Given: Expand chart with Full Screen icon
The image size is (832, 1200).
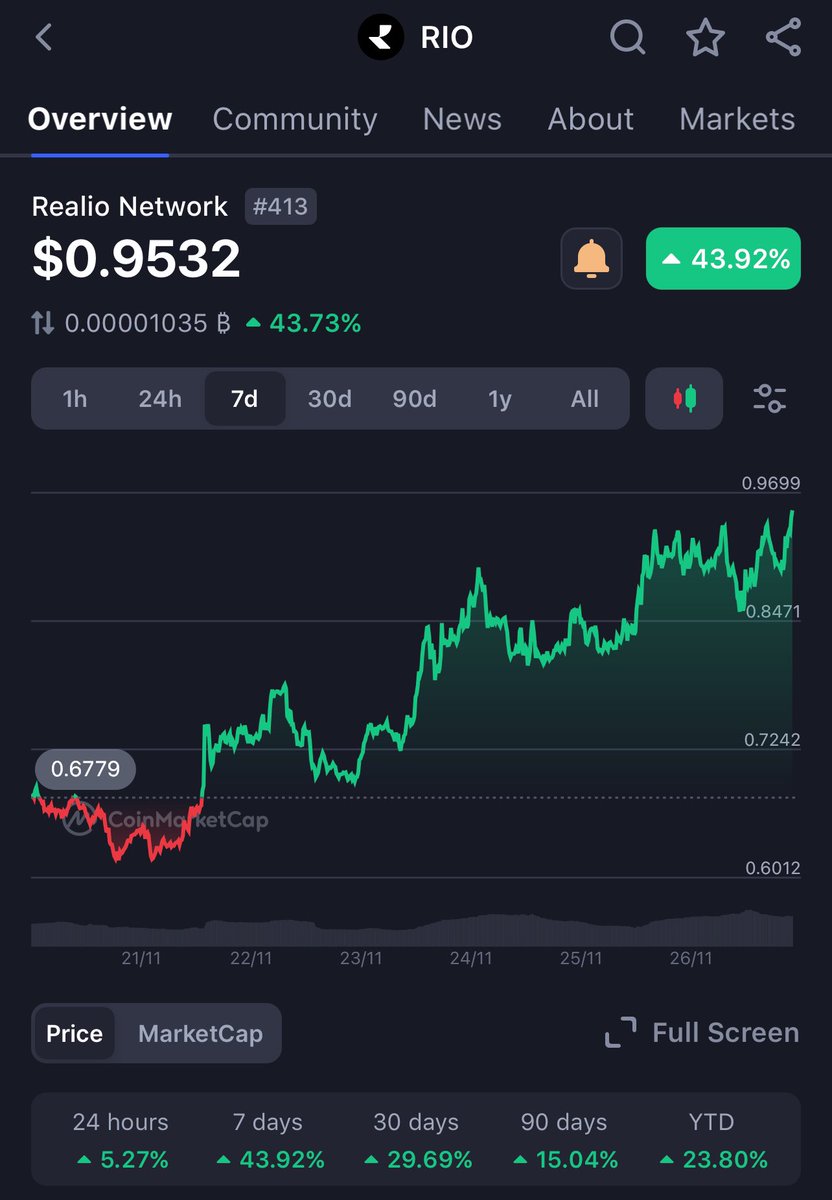Looking at the screenshot, I should click(x=620, y=1033).
